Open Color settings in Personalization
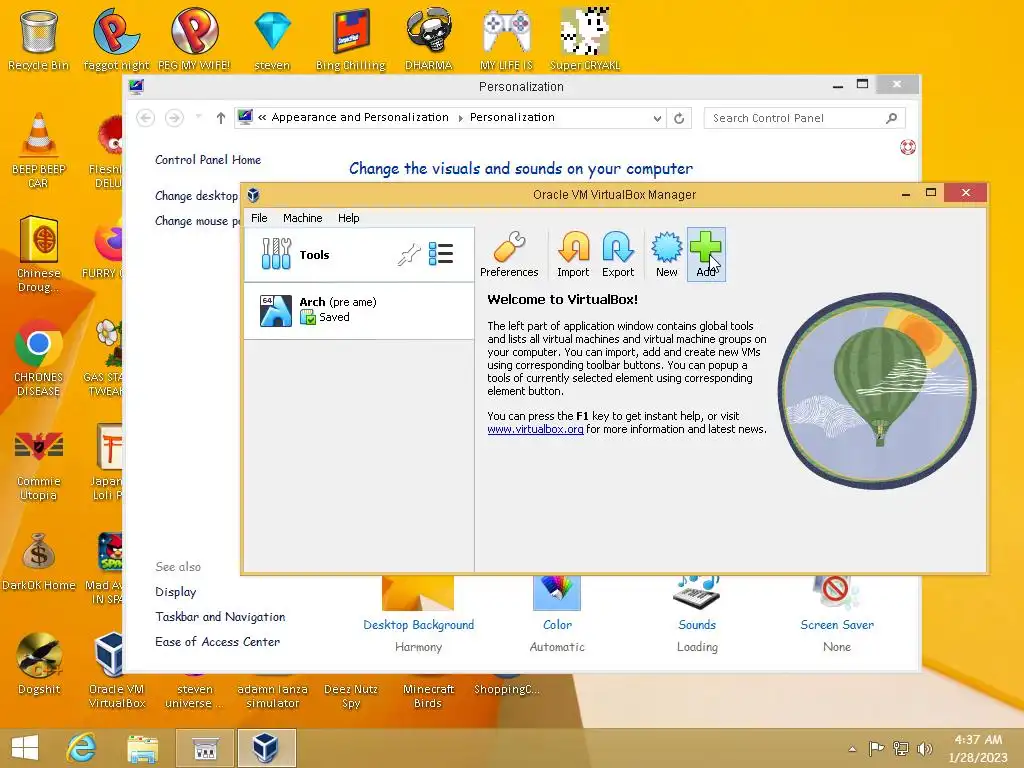1024x768 pixels. click(557, 625)
